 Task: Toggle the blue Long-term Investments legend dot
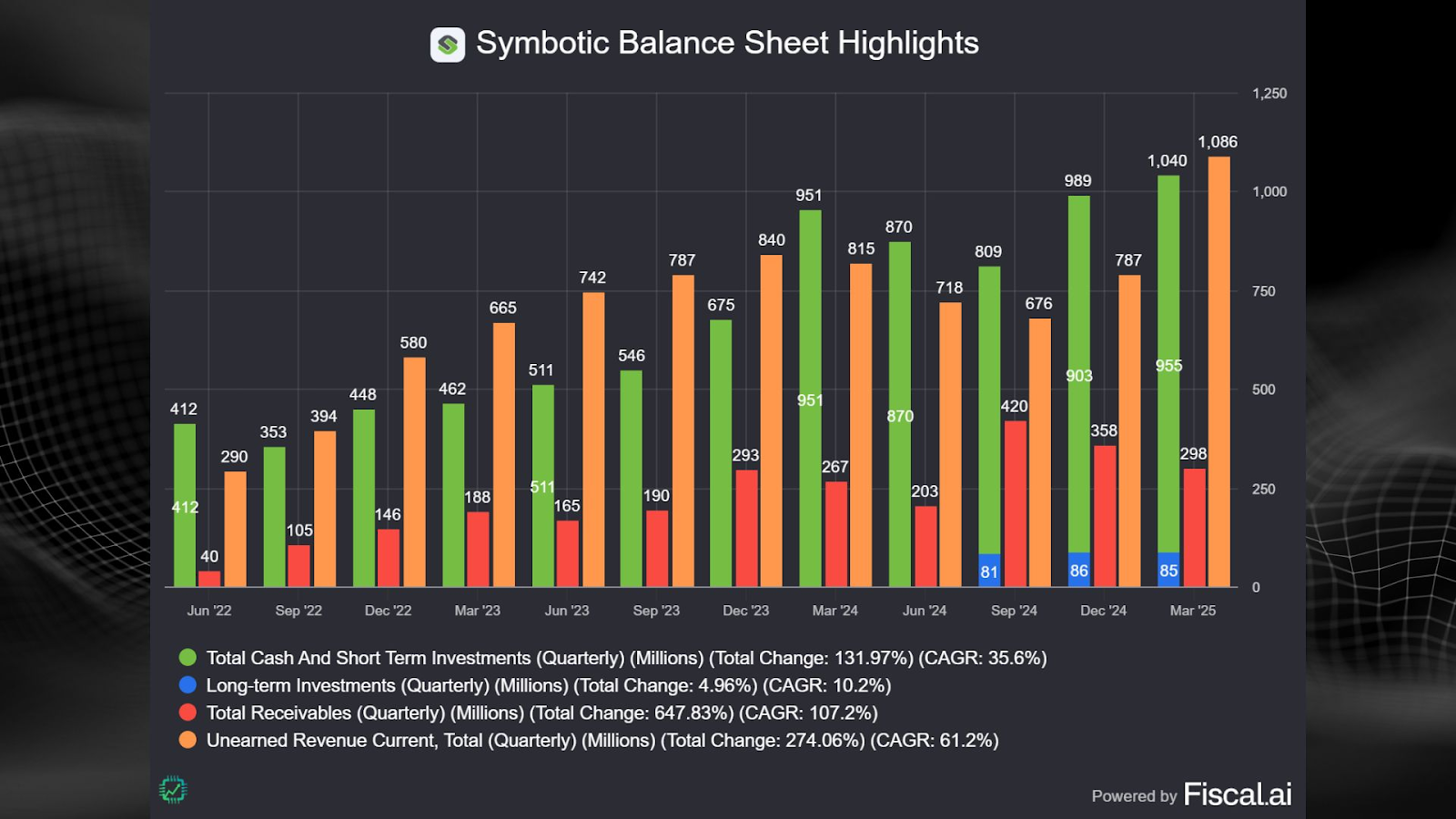click(x=187, y=685)
